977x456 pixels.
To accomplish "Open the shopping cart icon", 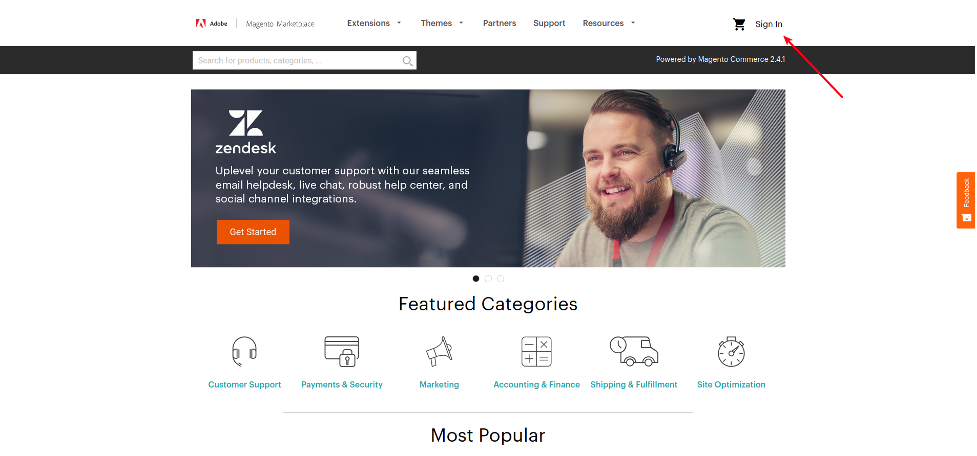I will pyautogui.click(x=739, y=24).
